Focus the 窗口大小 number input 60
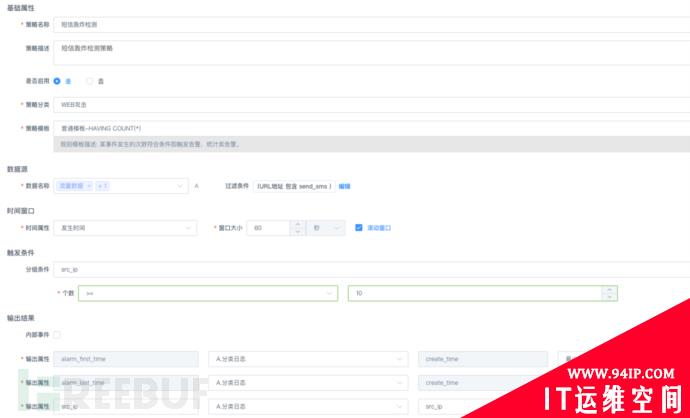This screenshot has height=418, width=690. coord(268,228)
